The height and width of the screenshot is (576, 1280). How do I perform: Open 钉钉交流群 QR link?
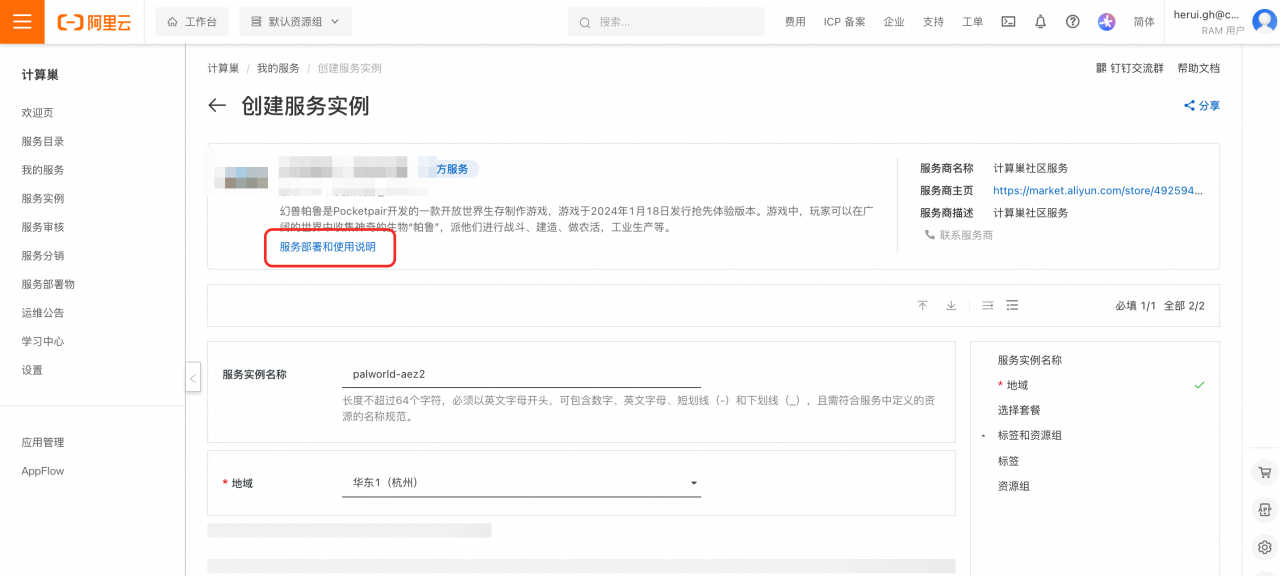coord(1130,68)
